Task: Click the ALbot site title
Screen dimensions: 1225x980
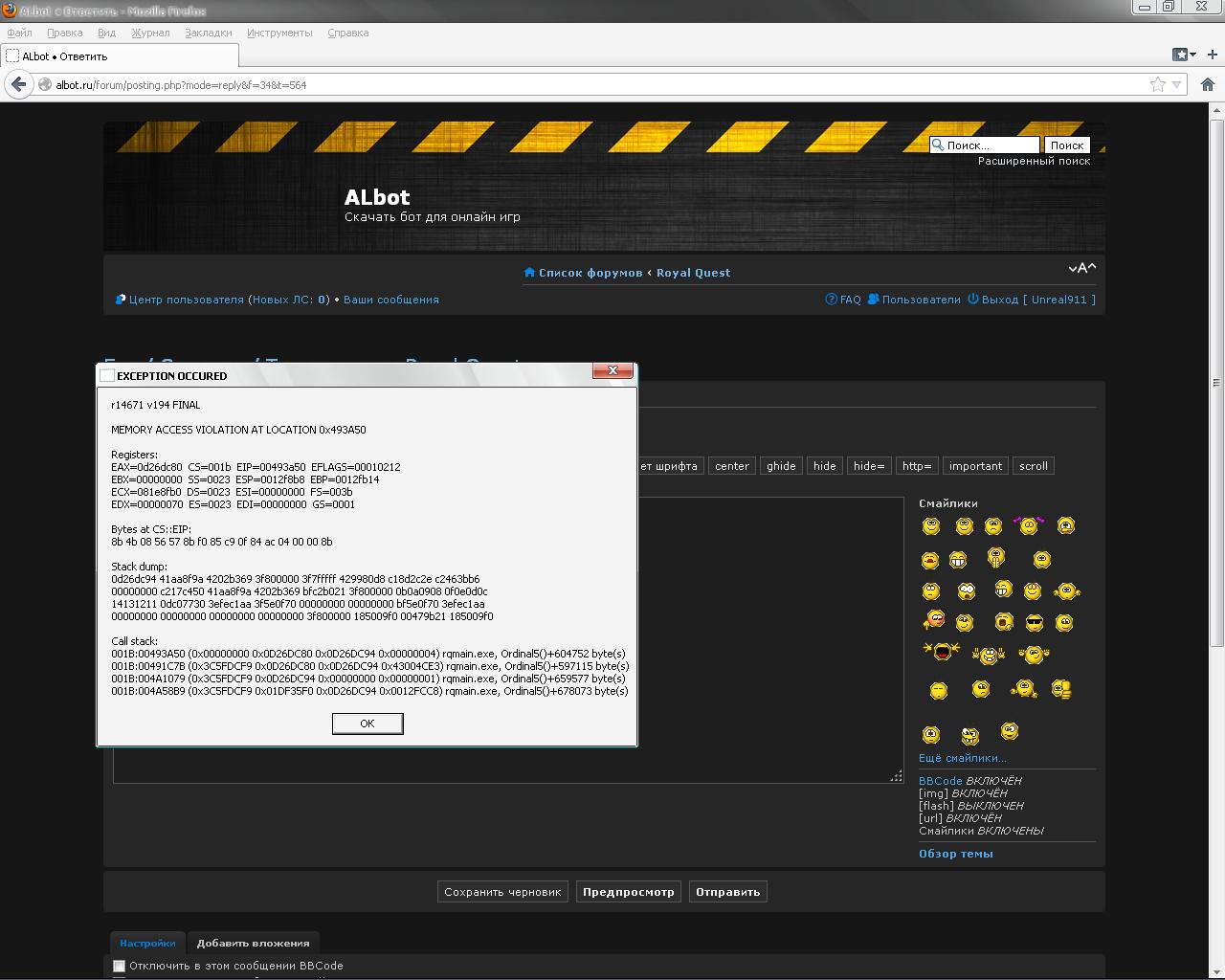Action: 377,197
